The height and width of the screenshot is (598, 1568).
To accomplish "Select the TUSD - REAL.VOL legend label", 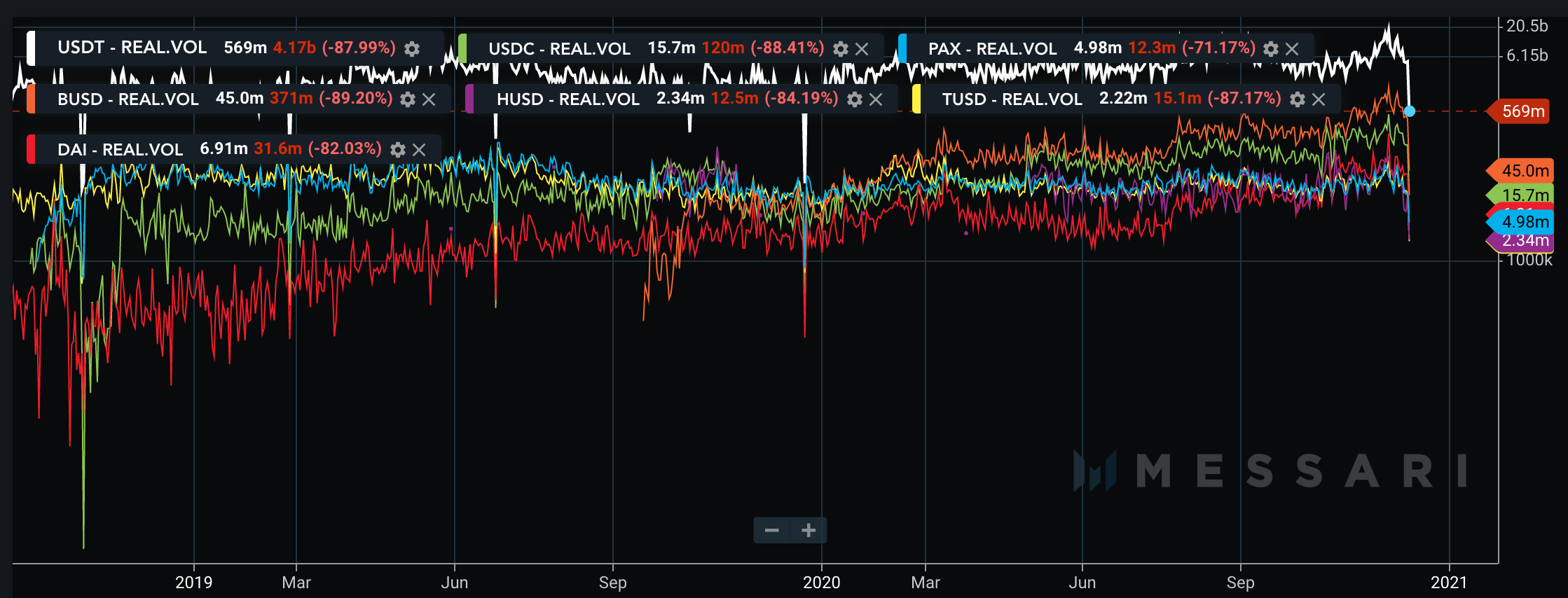I will coord(1012,99).
